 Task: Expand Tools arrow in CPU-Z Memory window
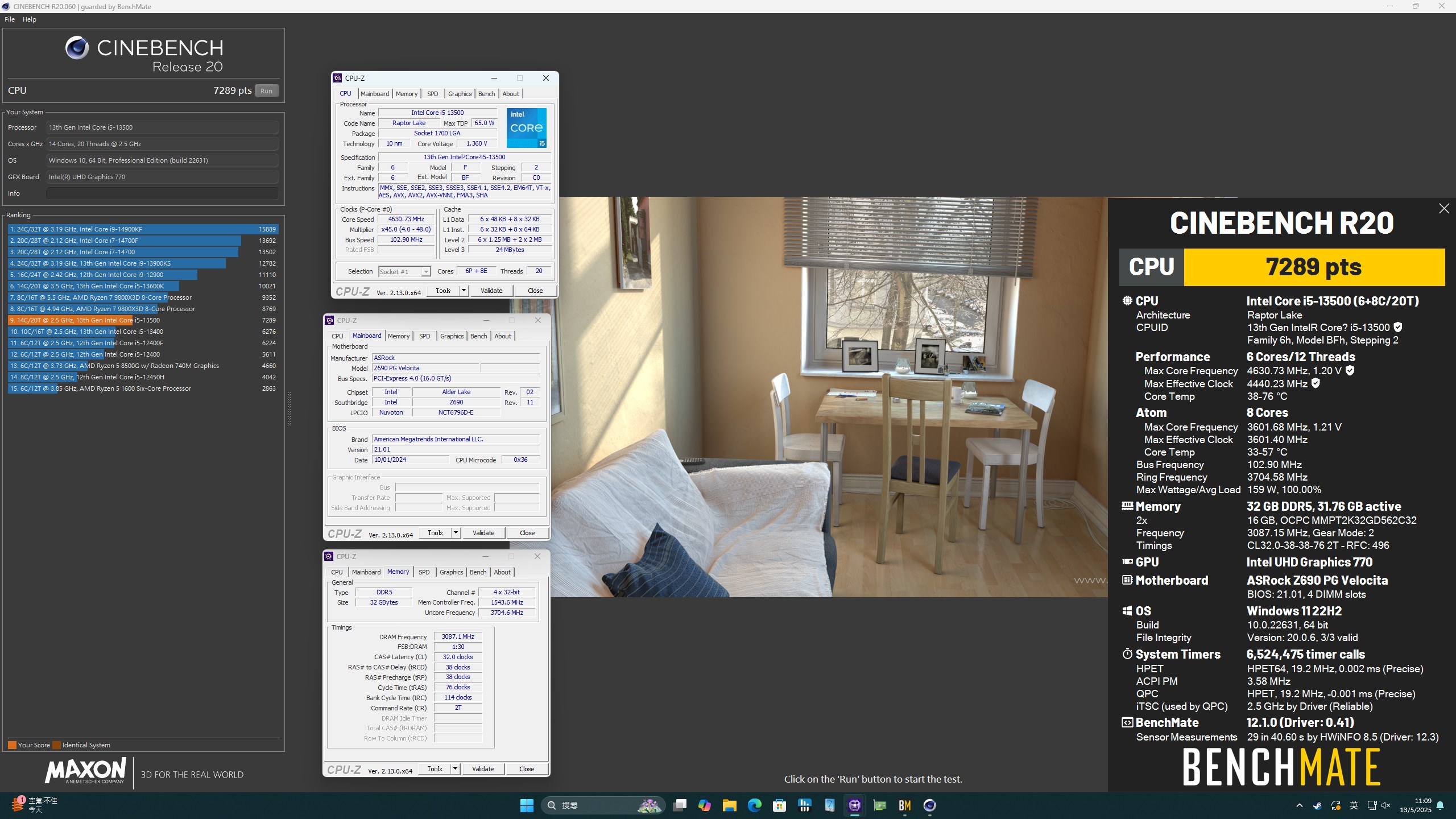tap(455, 769)
